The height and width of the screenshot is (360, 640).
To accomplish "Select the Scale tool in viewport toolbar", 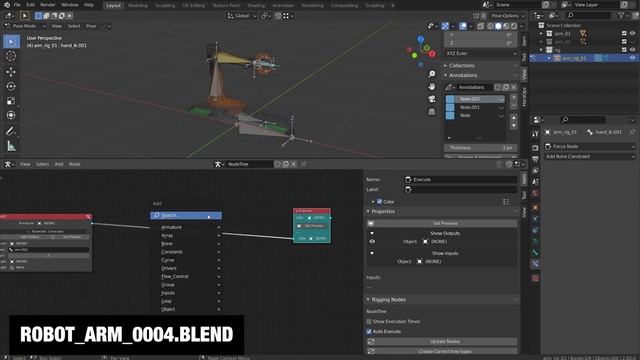I will point(11,101).
